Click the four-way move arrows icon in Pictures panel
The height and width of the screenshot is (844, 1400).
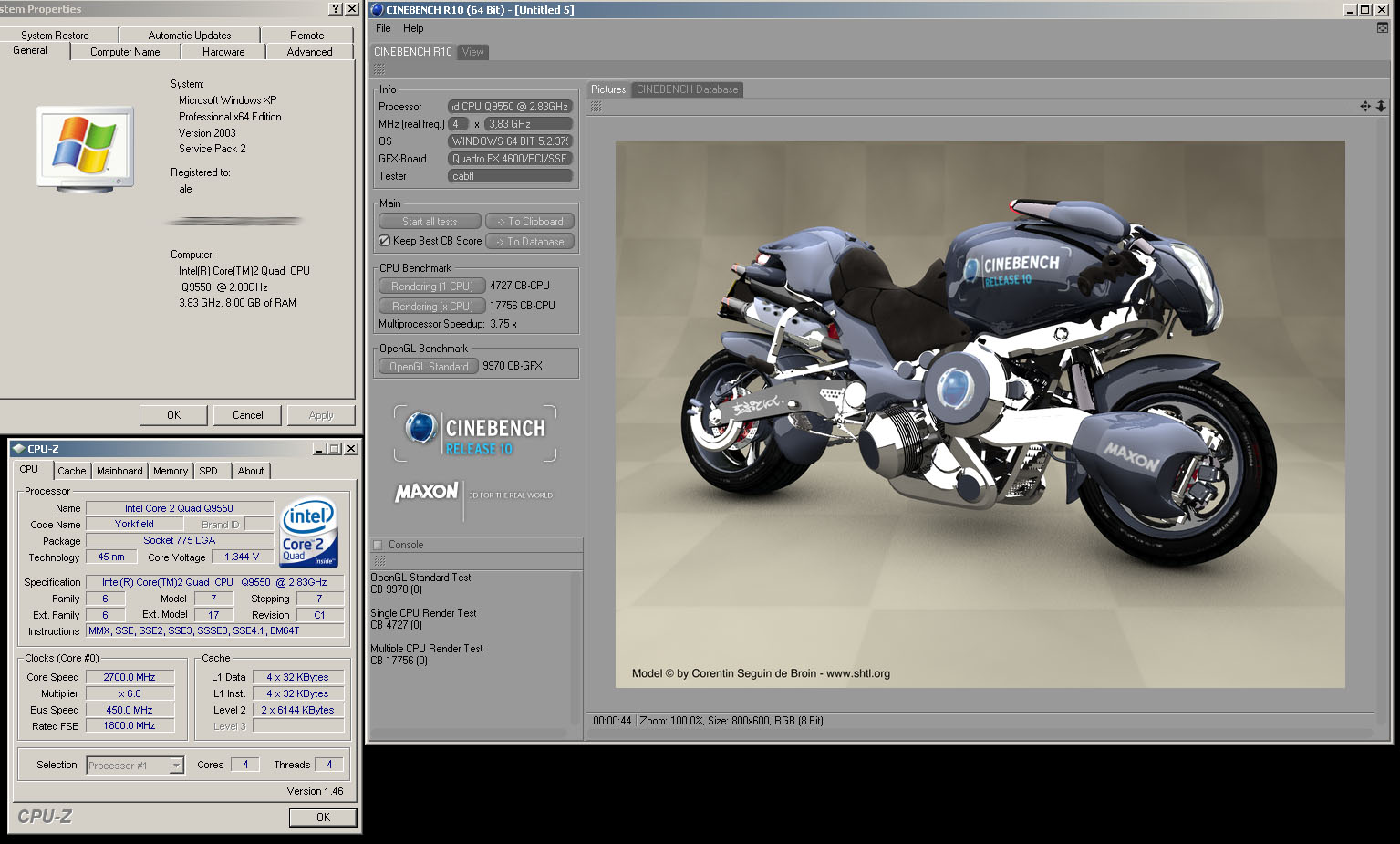point(1365,107)
